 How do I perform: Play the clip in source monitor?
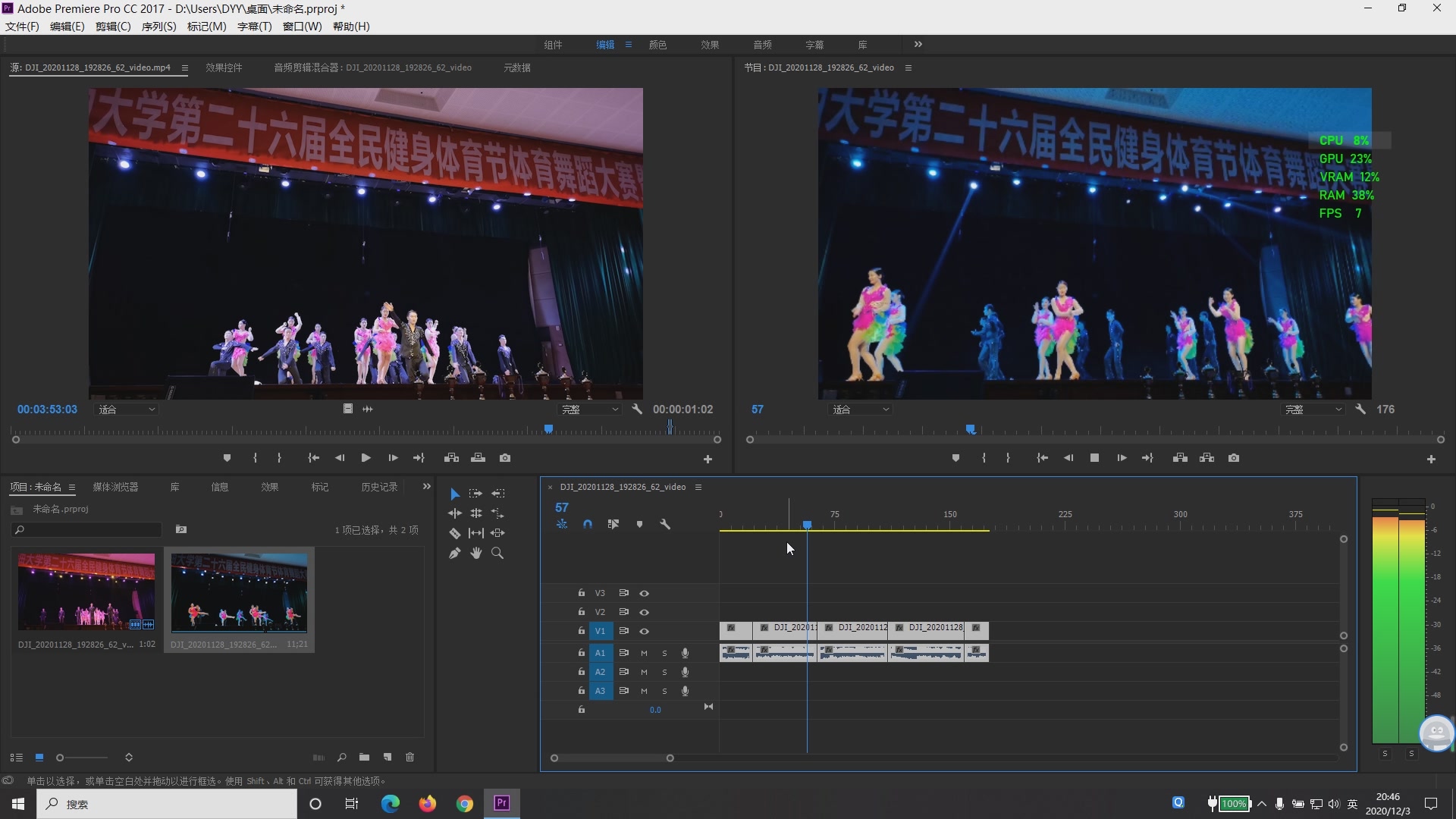tap(366, 458)
